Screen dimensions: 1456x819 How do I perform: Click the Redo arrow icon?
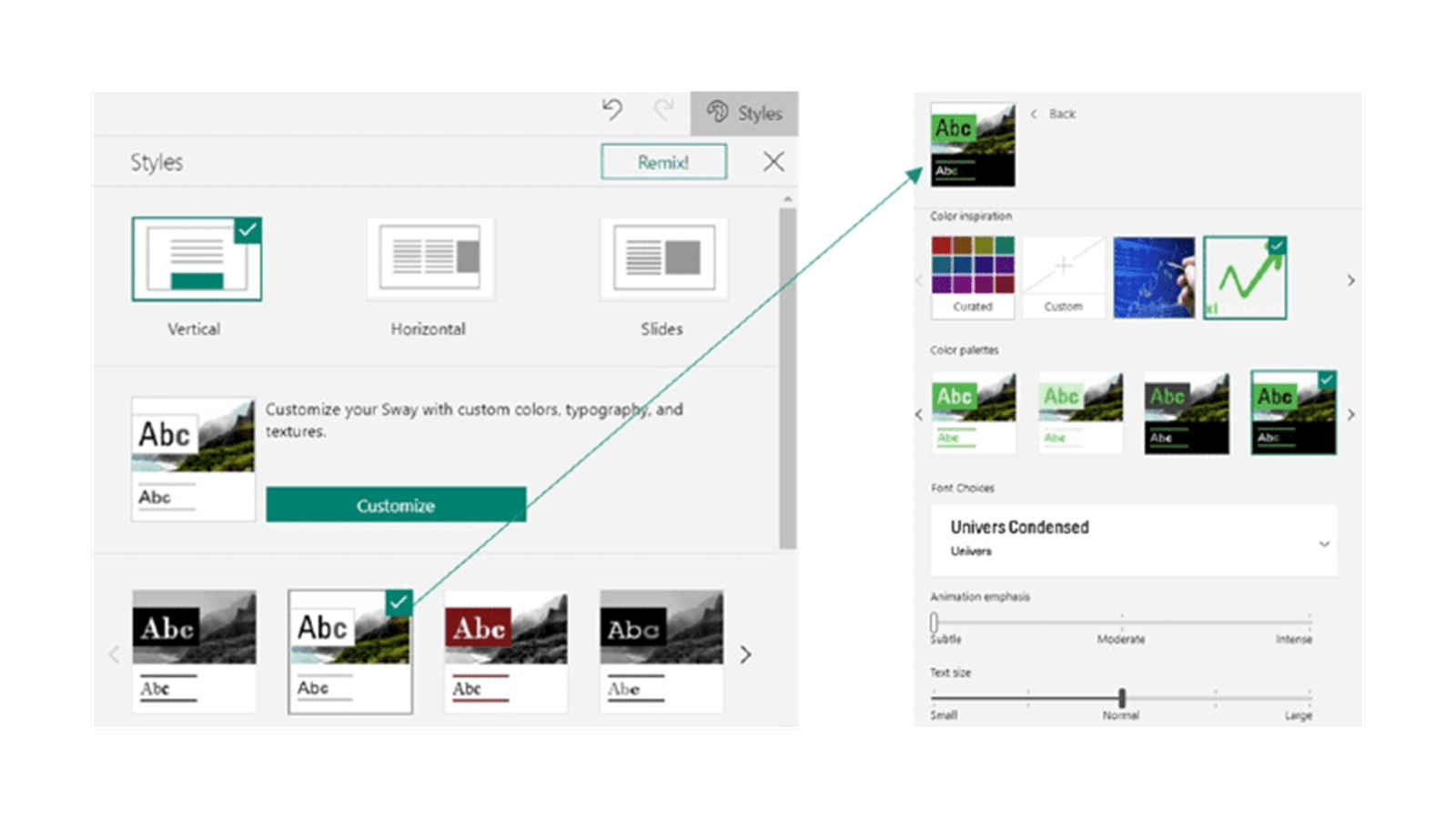tap(663, 111)
